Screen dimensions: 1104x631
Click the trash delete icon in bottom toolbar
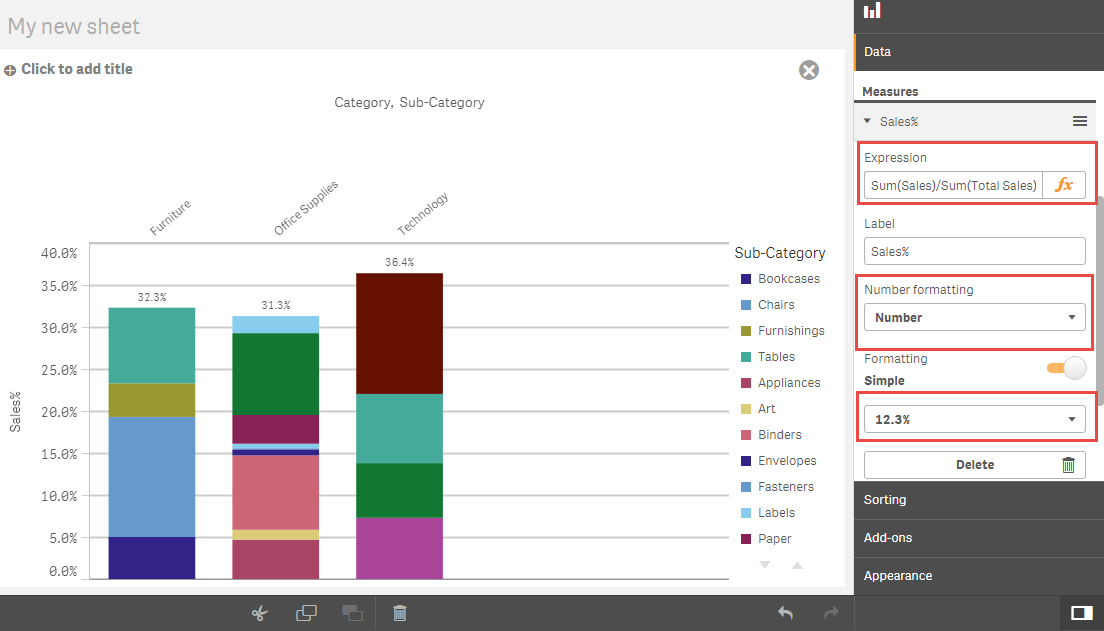click(x=400, y=613)
